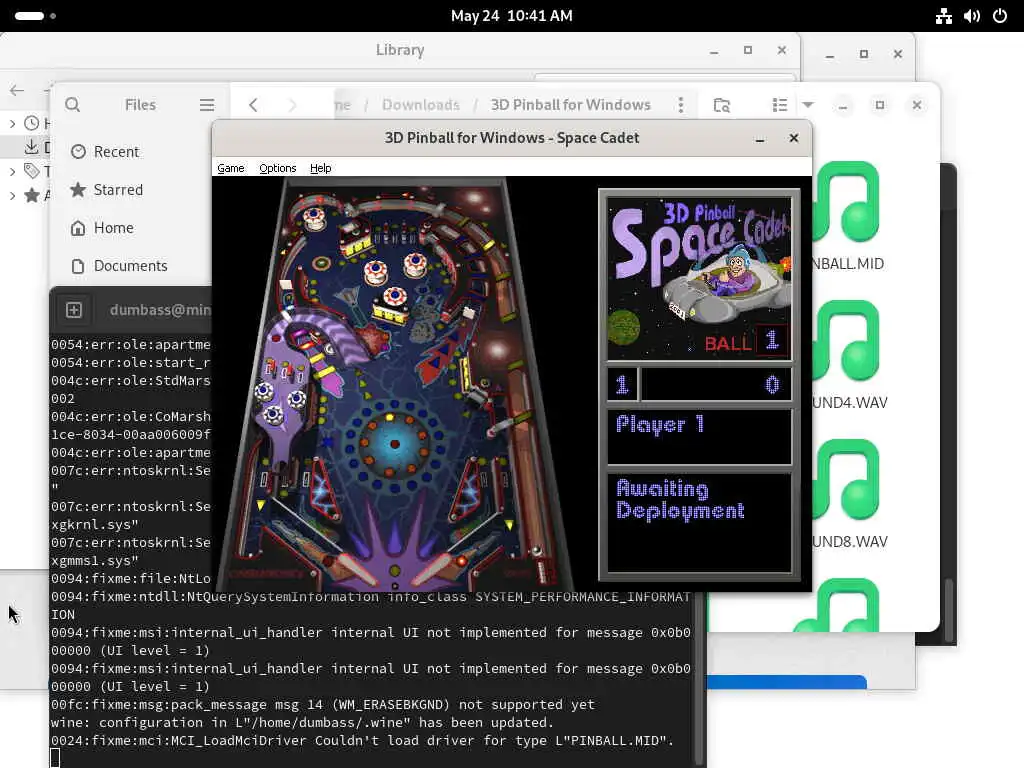Select Documents in Files sidebar
The image size is (1024, 768).
click(x=131, y=265)
